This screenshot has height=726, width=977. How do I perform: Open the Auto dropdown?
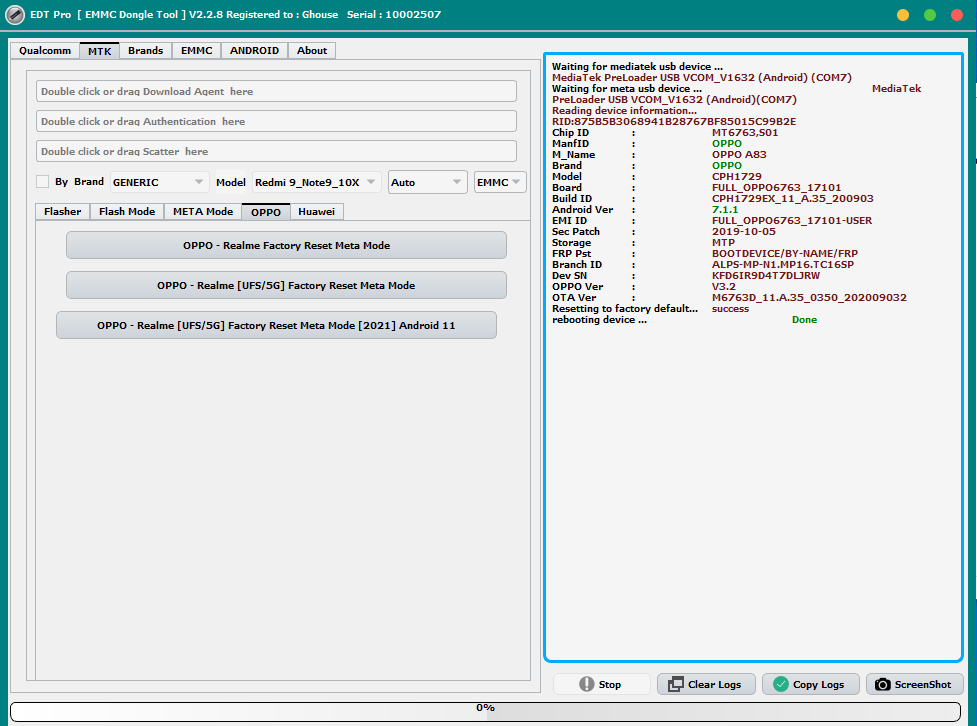[427, 182]
